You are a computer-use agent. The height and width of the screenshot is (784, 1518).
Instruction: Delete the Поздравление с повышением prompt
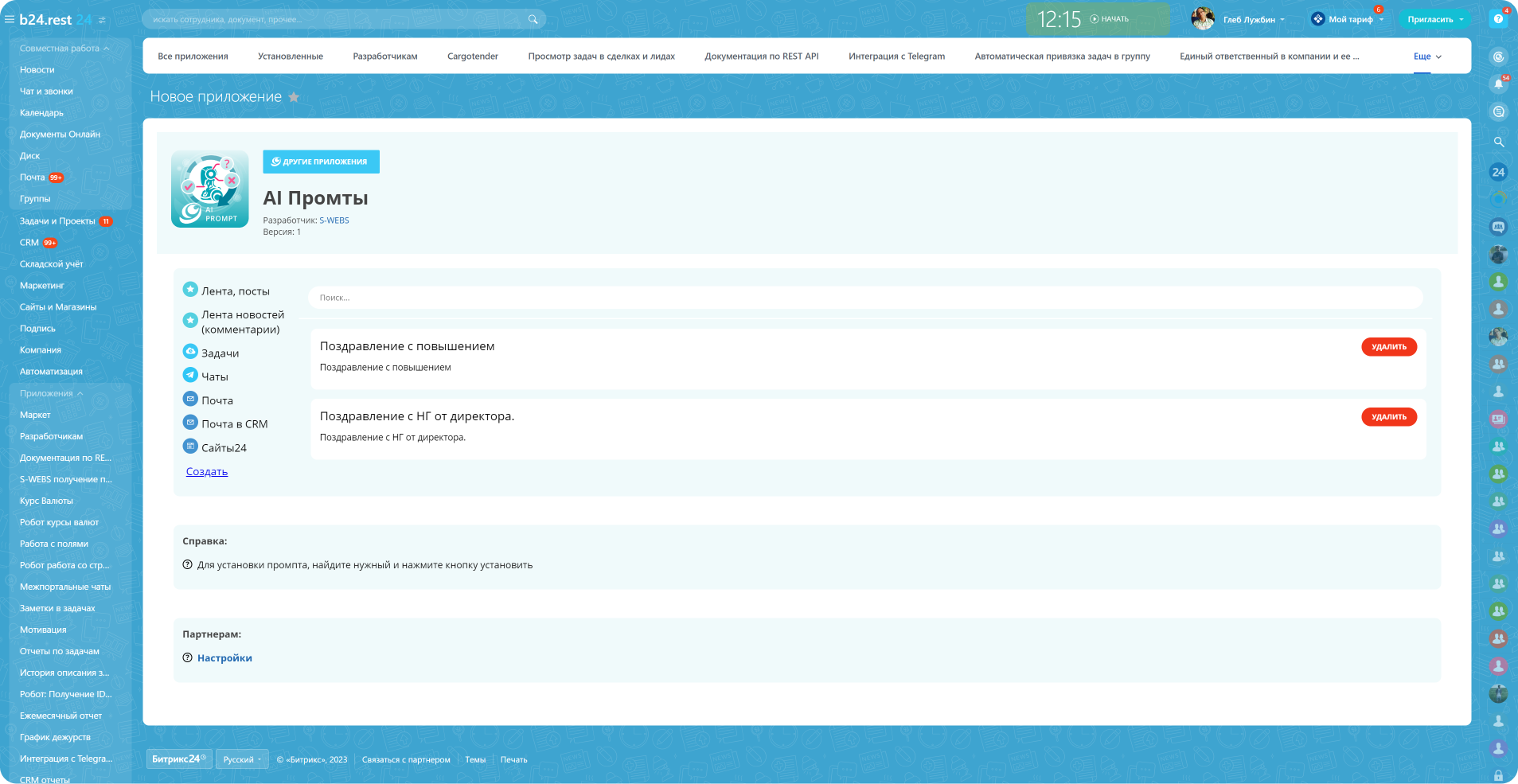1389,347
